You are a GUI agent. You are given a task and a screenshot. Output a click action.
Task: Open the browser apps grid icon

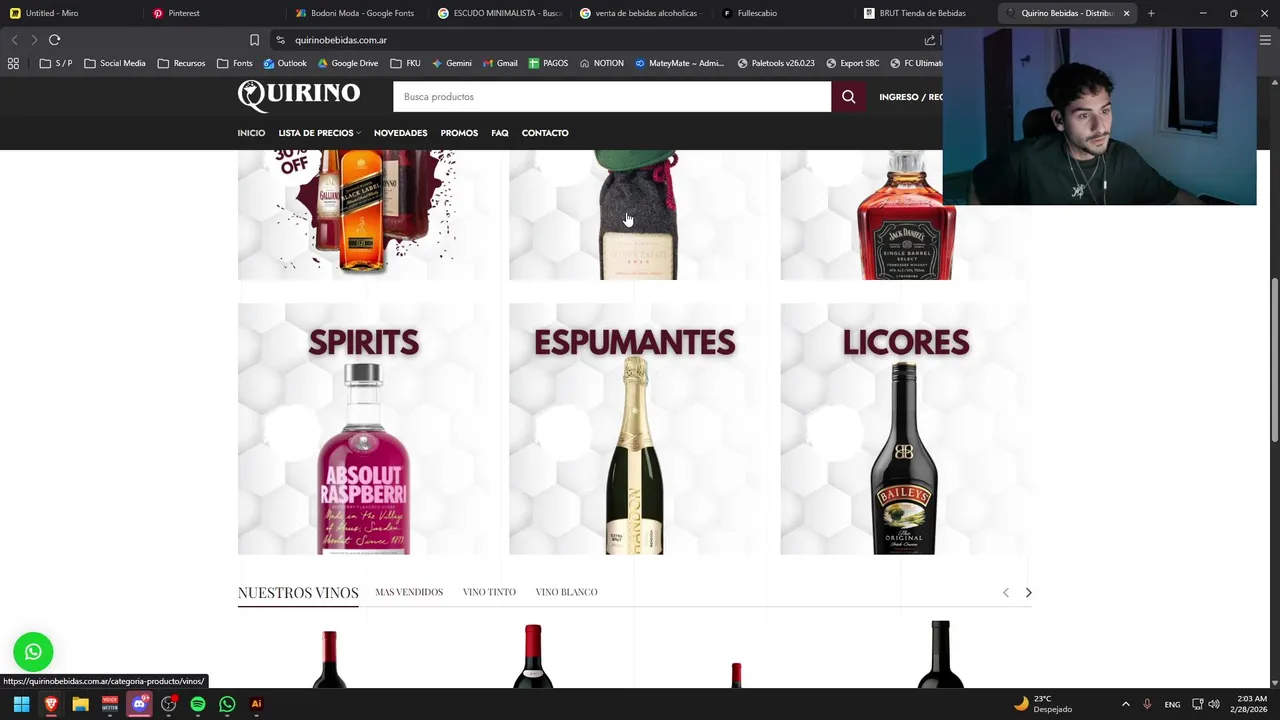(x=13, y=63)
